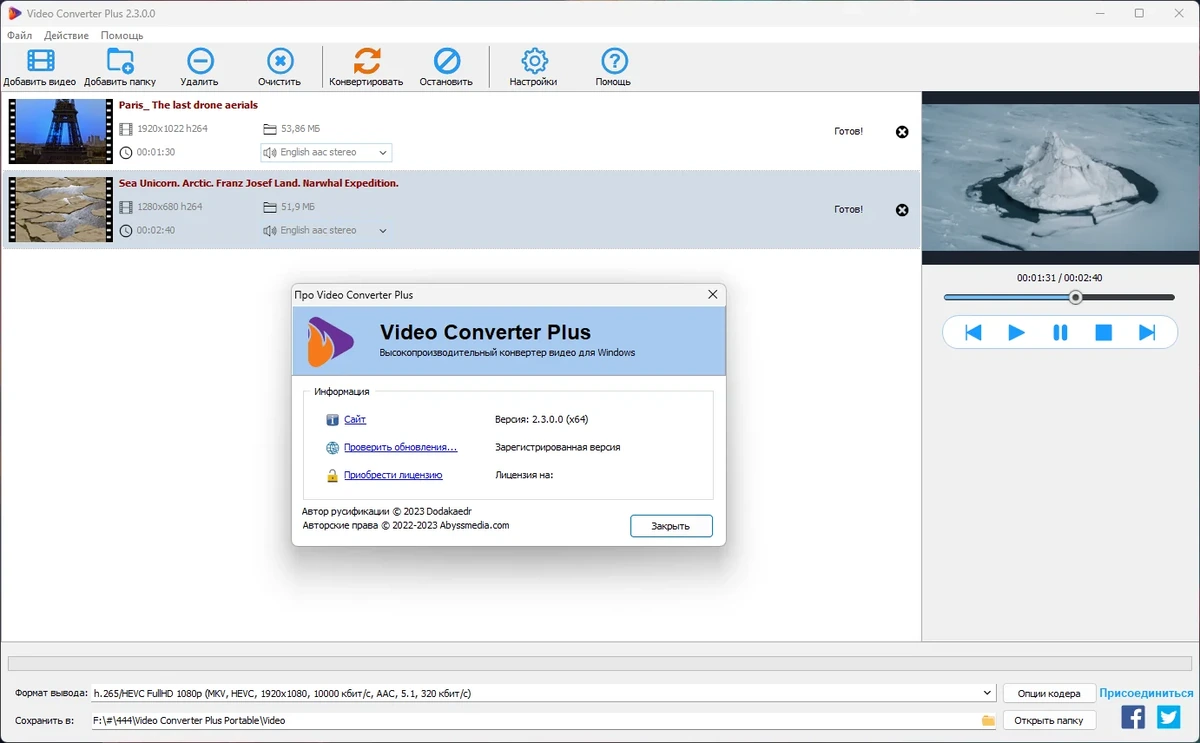Open the Действие menu
Screen dimensions: 1200x743
point(66,35)
